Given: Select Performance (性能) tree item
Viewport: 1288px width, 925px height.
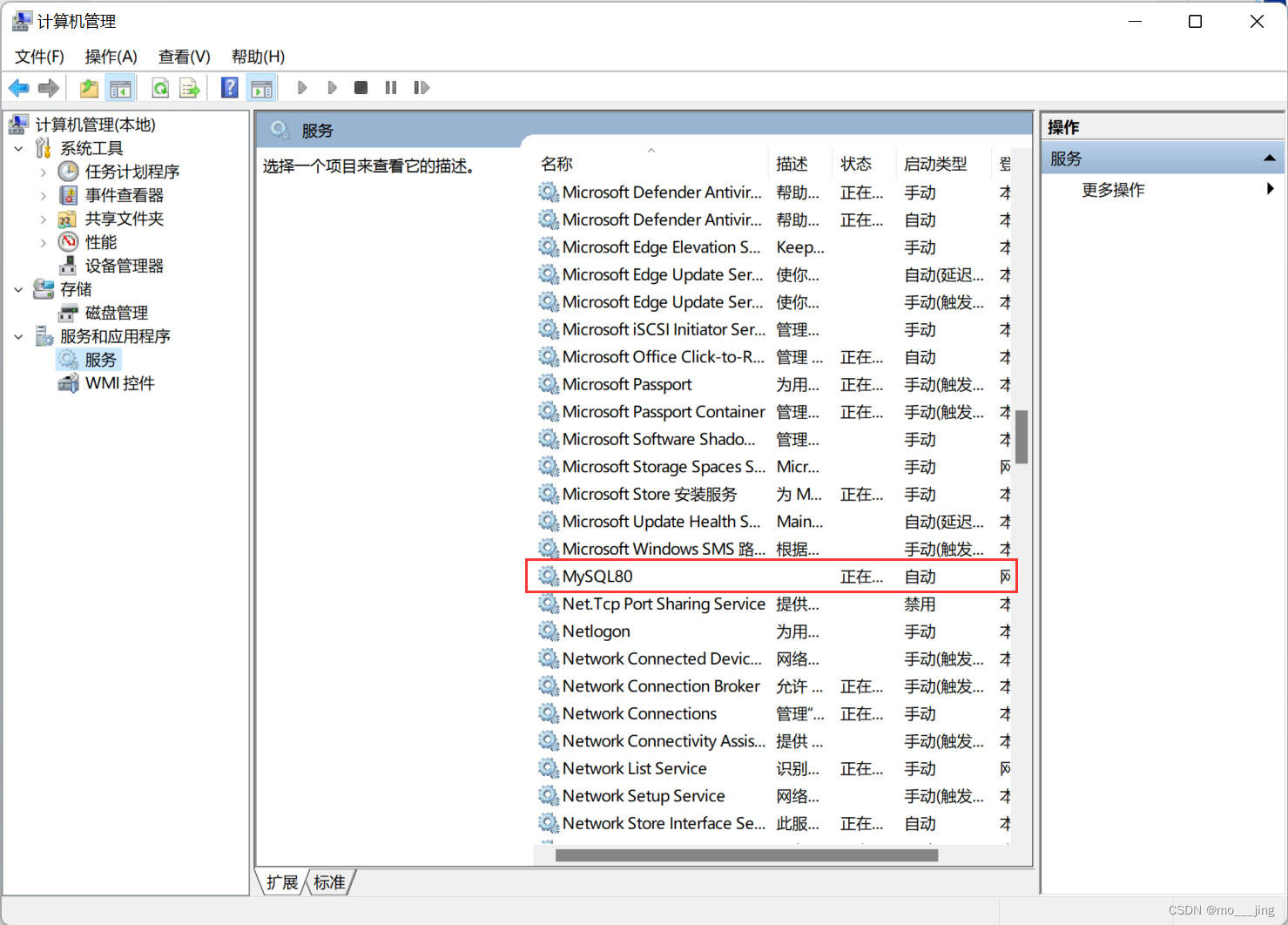Looking at the screenshot, I should [101, 242].
